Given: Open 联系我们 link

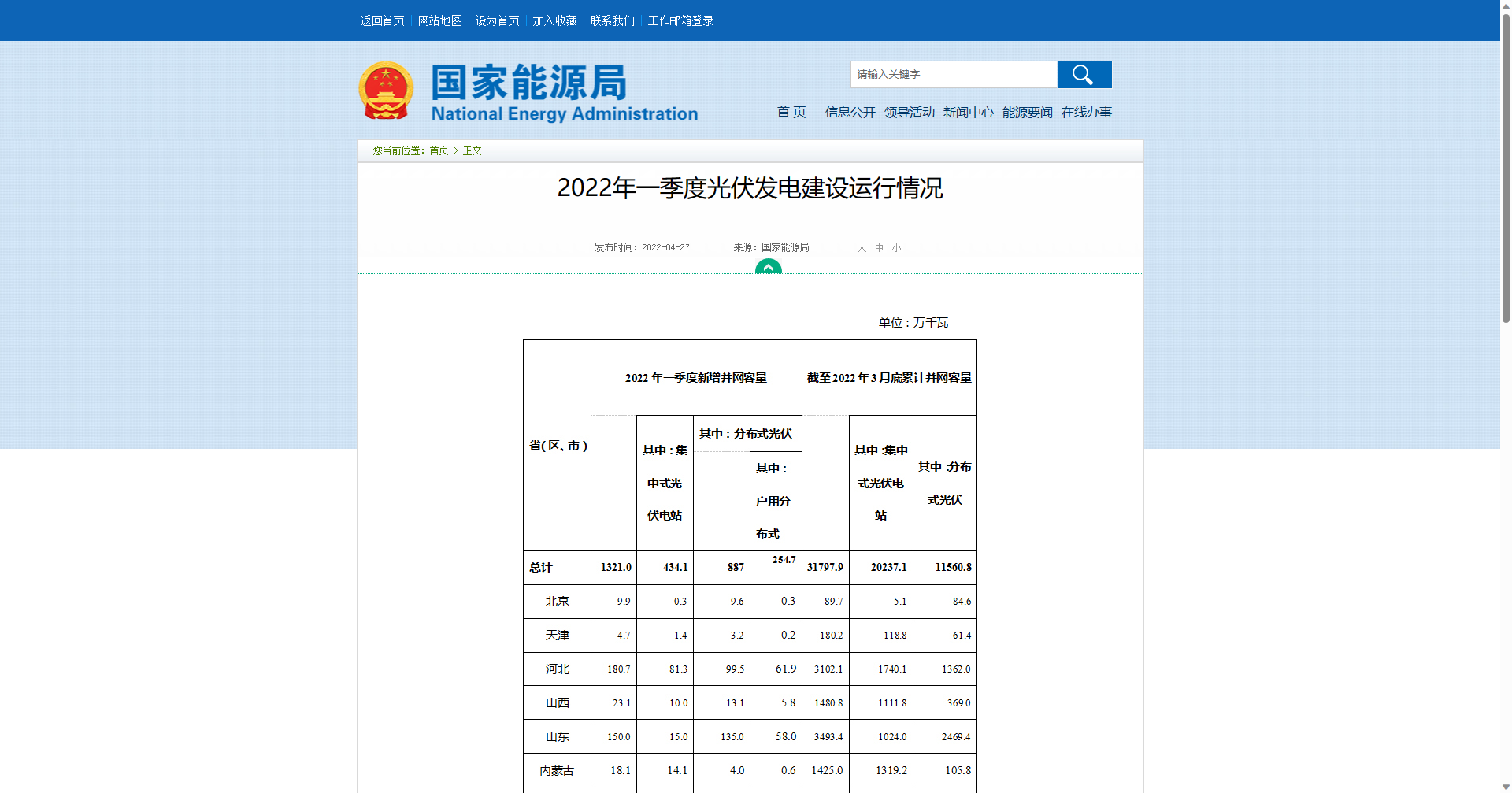Looking at the screenshot, I should coord(612,21).
